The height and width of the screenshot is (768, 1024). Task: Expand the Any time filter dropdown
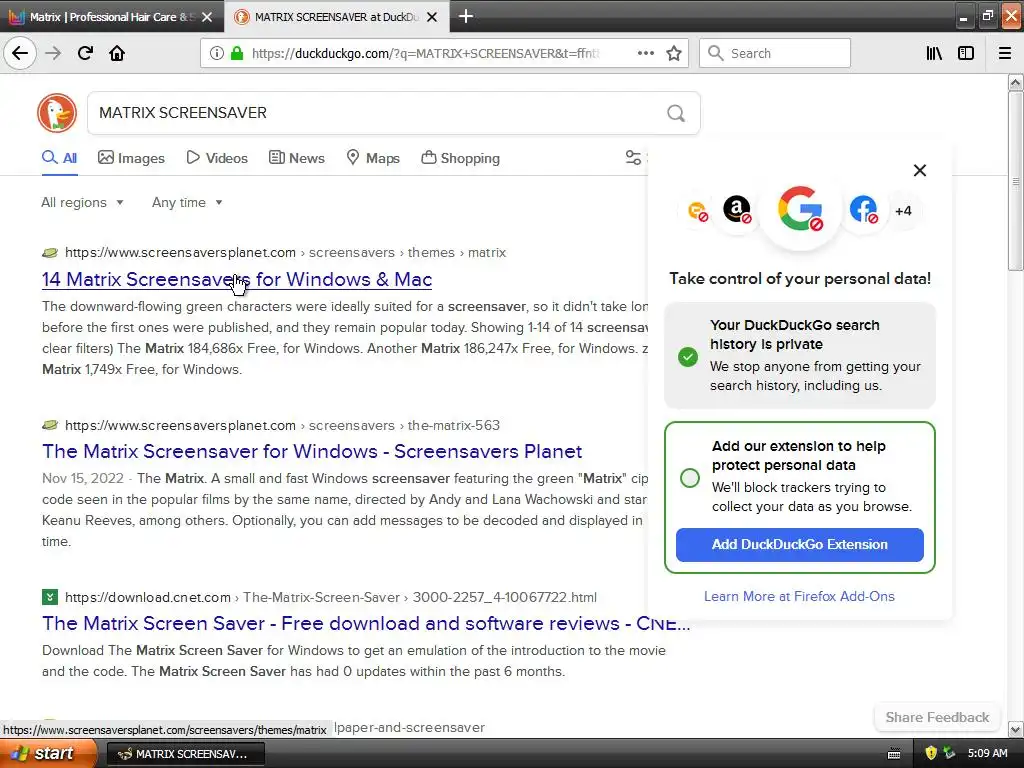click(187, 202)
